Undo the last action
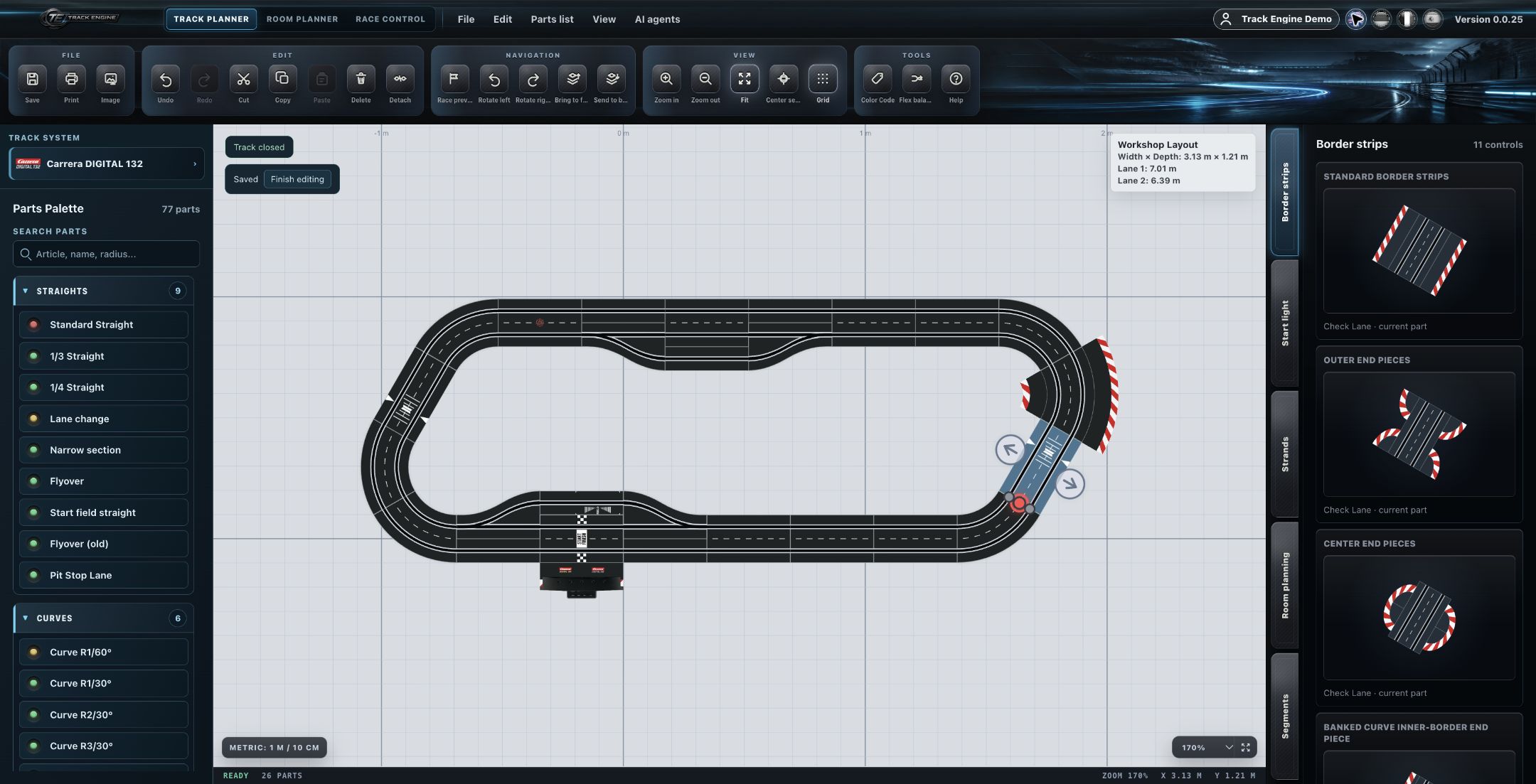1536x784 pixels. coord(165,80)
